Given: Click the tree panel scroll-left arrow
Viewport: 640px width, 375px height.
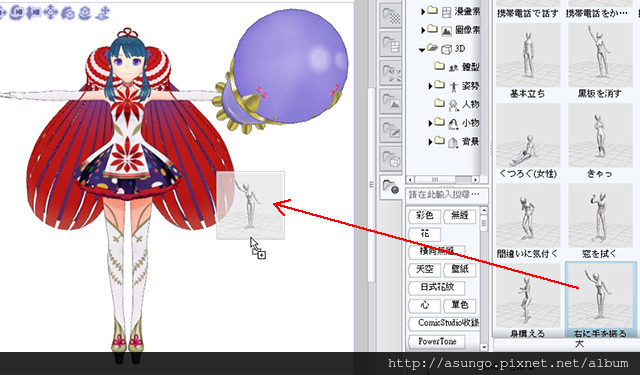Looking at the screenshot, I should (x=411, y=180).
